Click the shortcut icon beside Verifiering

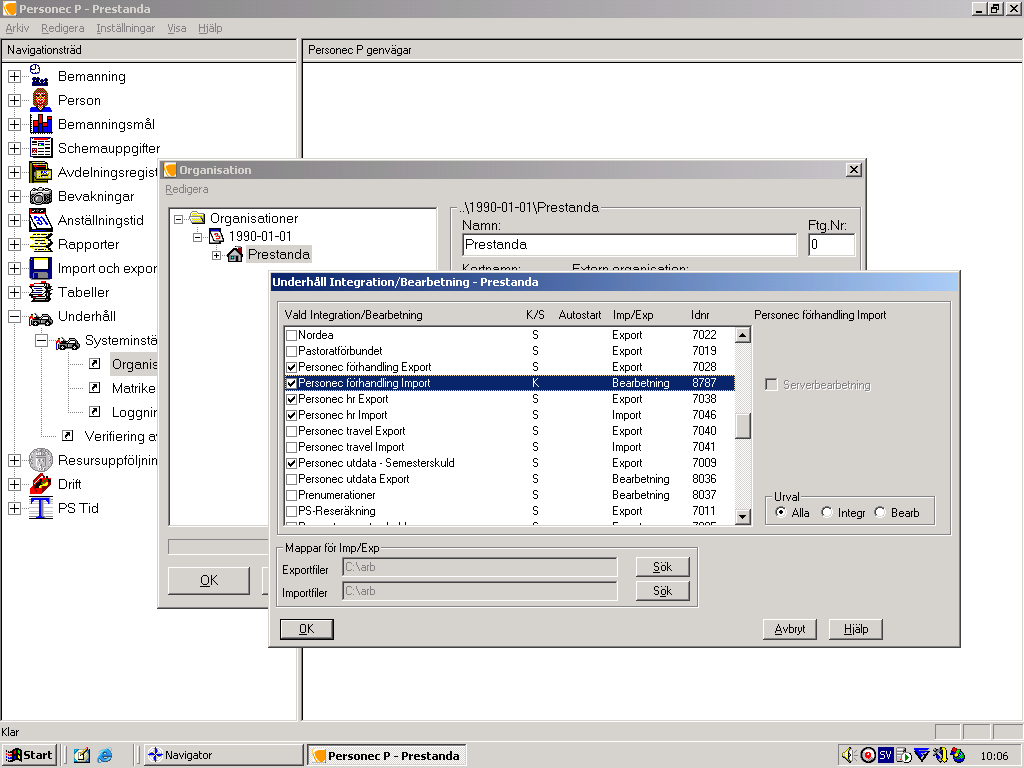coord(67,436)
